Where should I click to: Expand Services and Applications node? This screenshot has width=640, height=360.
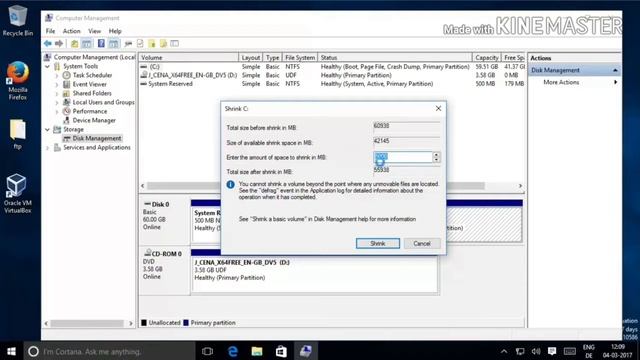[x=47, y=147]
